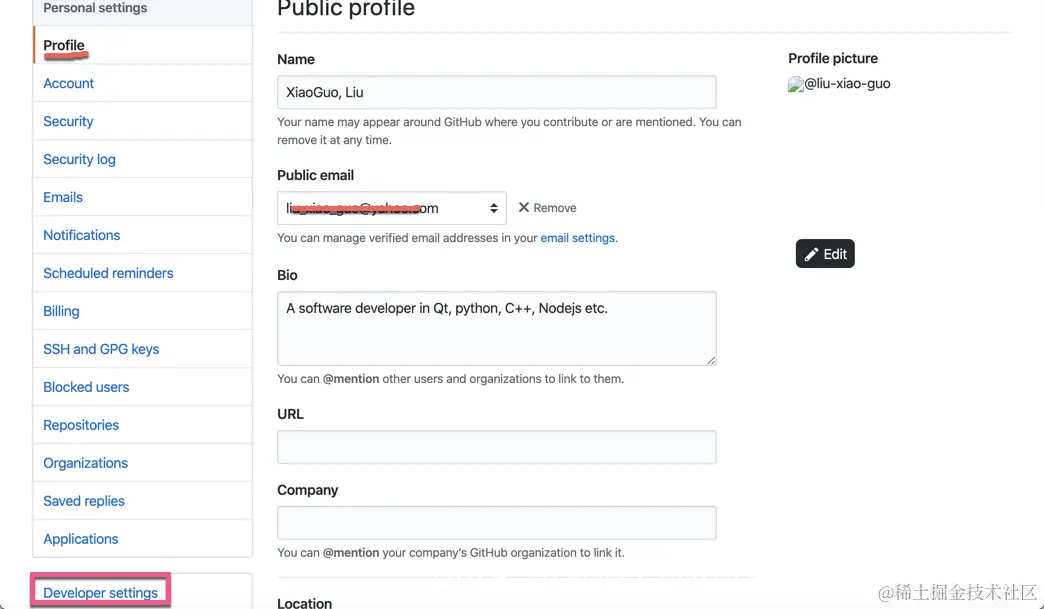The width and height of the screenshot is (1044, 609).
Task: Go to SSH and GPG keys
Action: pyautogui.click(x=101, y=349)
